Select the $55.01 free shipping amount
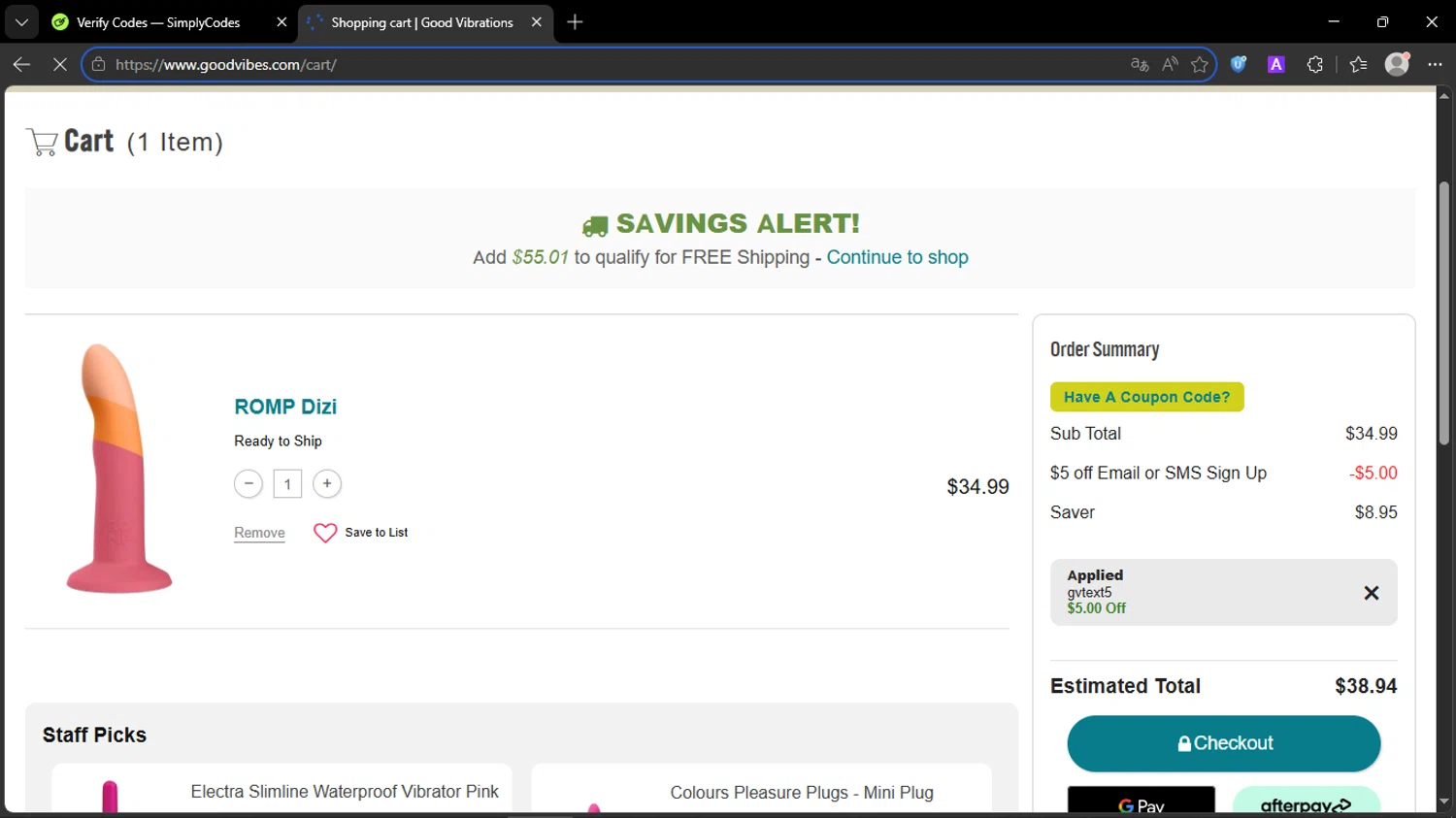1456x818 pixels. coord(540,257)
